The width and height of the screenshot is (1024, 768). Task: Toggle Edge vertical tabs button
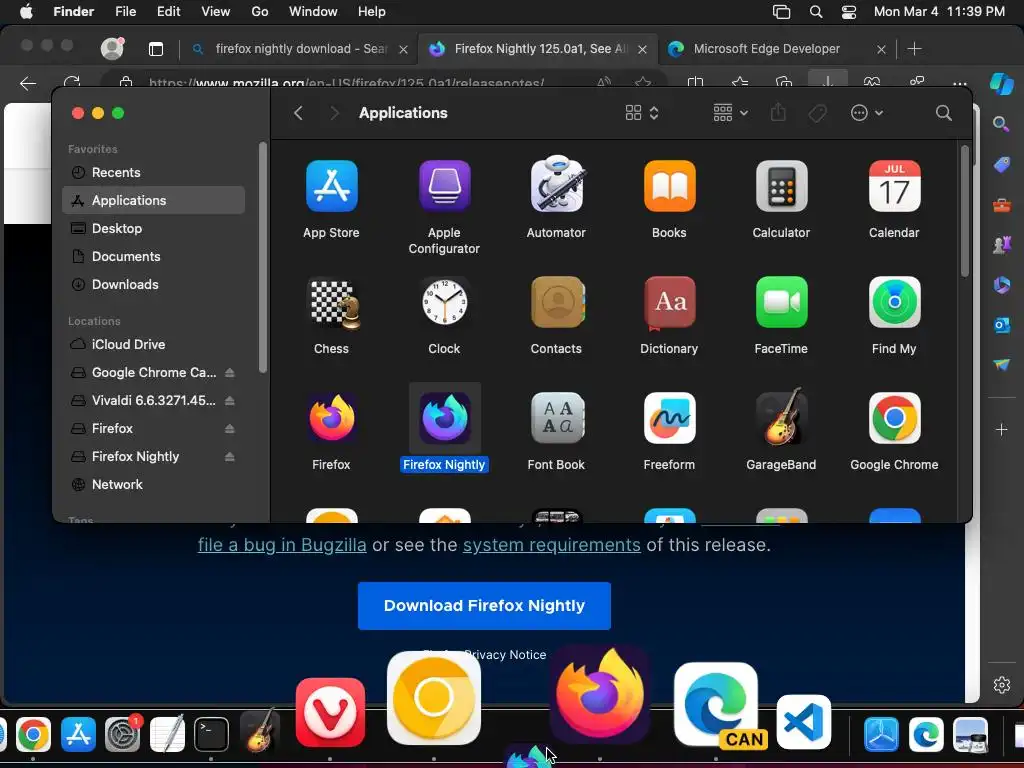155,49
